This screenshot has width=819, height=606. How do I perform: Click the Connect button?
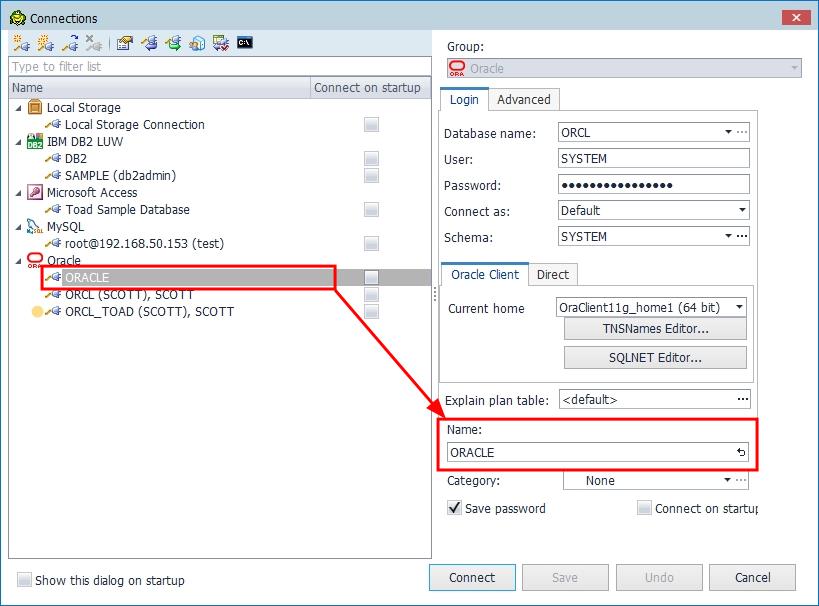[472, 577]
